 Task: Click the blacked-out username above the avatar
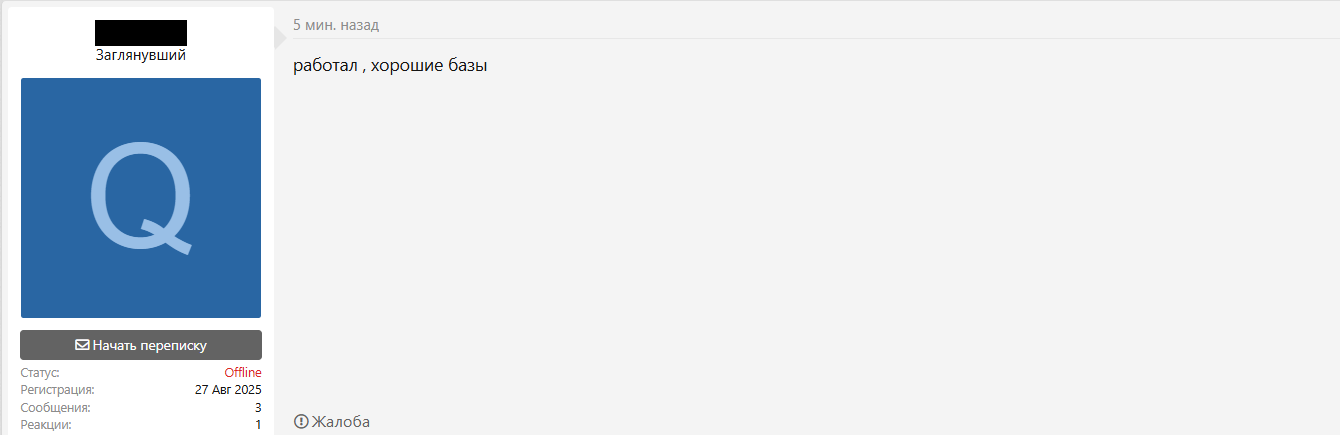(141, 33)
